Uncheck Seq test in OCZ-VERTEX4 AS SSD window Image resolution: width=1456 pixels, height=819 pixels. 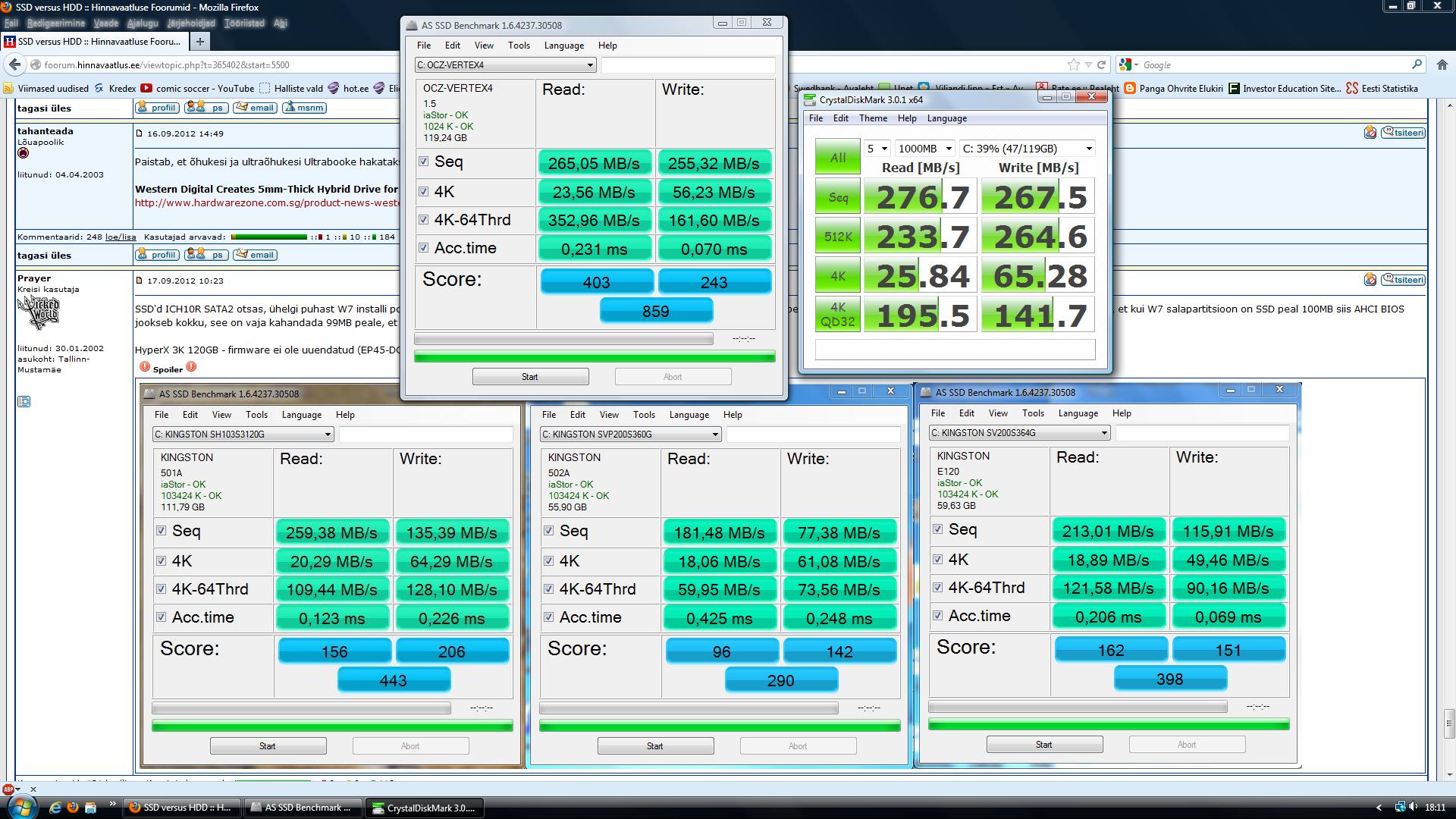tap(423, 162)
